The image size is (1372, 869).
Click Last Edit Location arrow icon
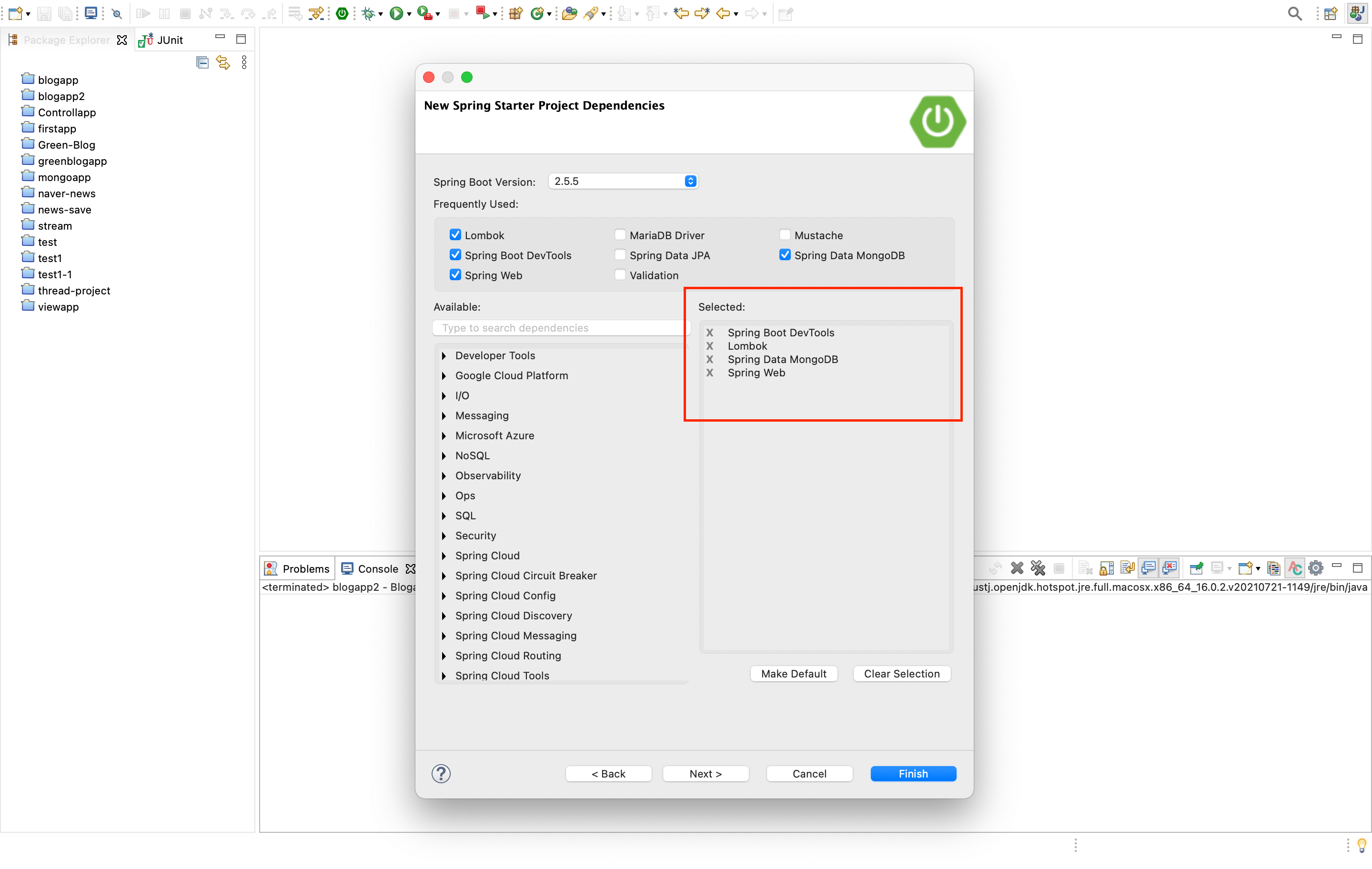pyautogui.click(x=681, y=13)
